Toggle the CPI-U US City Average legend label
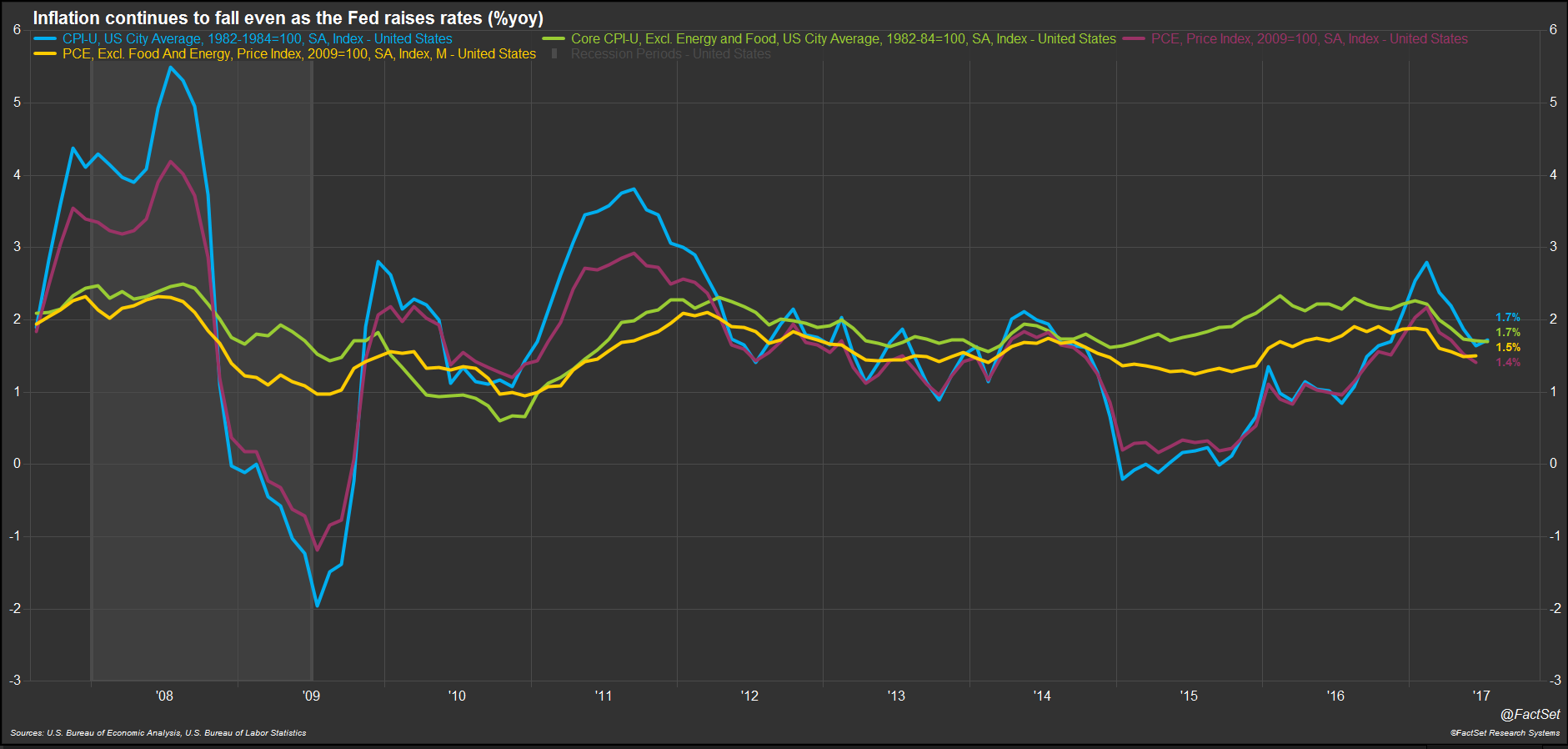Screen dimensions: 1568x749 [257, 38]
